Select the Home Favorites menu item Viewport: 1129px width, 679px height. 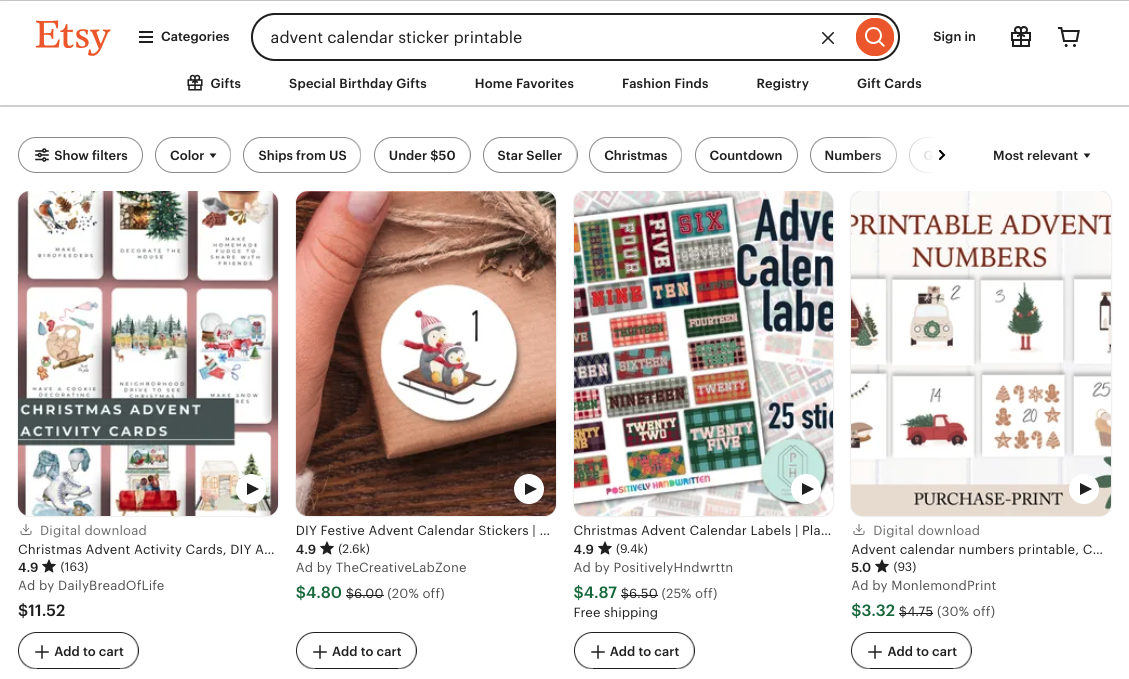pyautogui.click(x=524, y=84)
